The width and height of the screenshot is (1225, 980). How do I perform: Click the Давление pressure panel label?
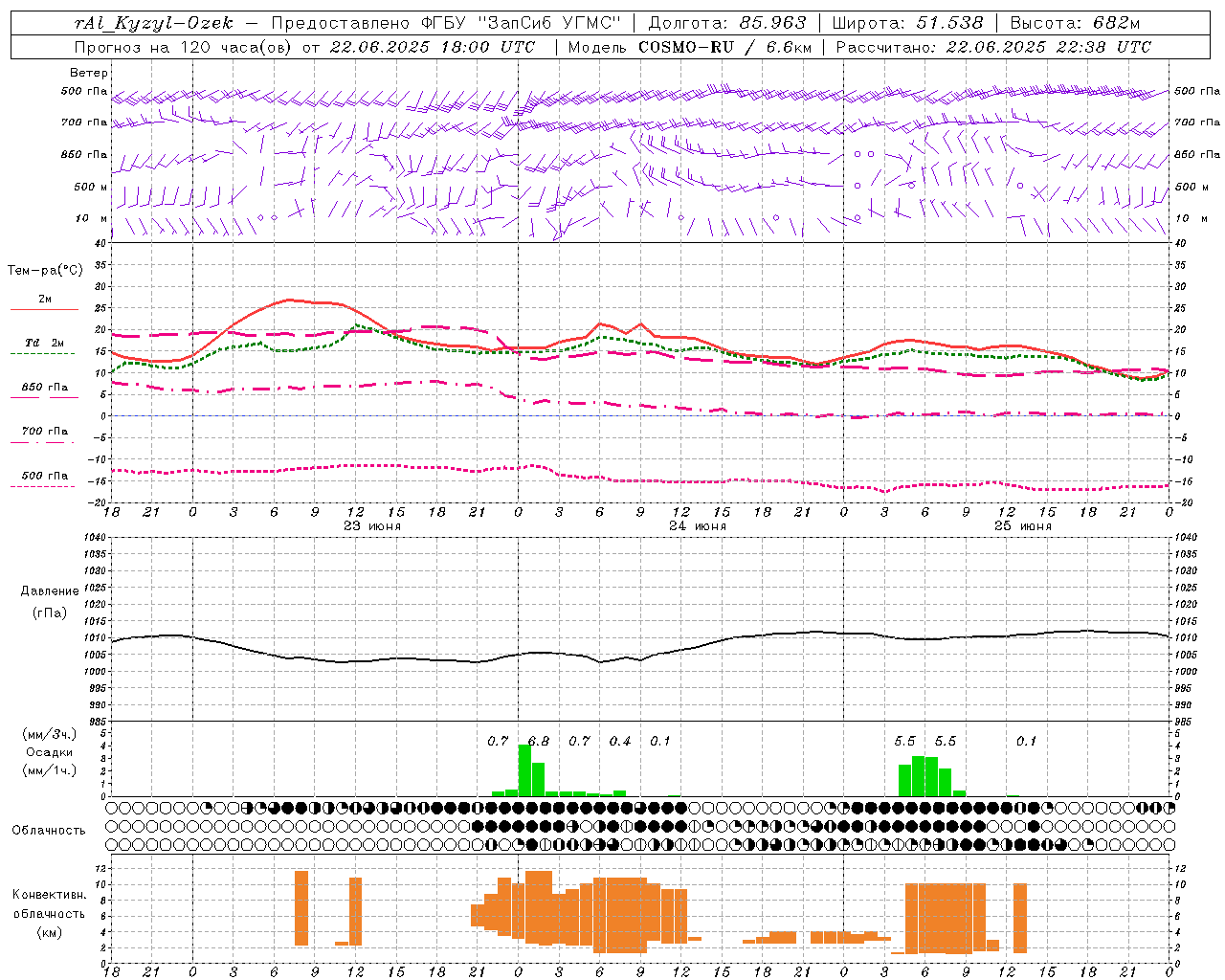click(50, 591)
